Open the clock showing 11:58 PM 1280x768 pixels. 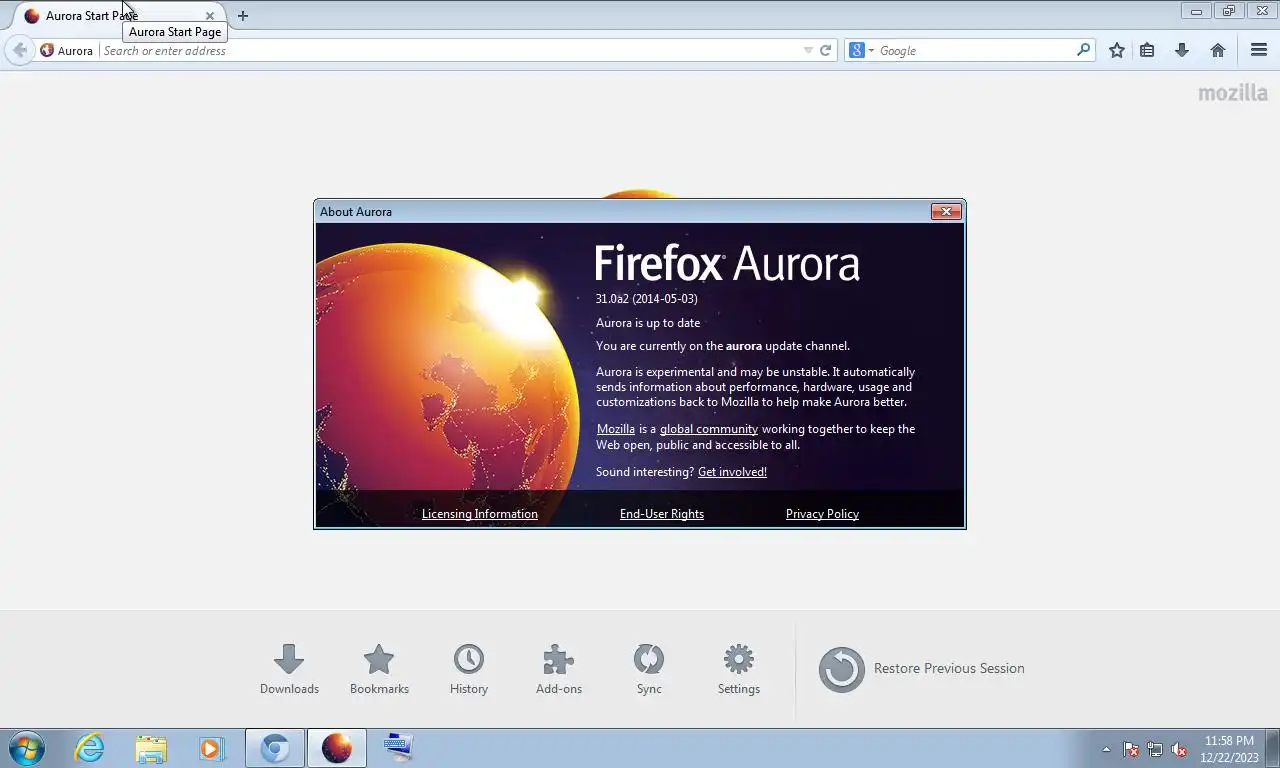tap(1229, 749)
